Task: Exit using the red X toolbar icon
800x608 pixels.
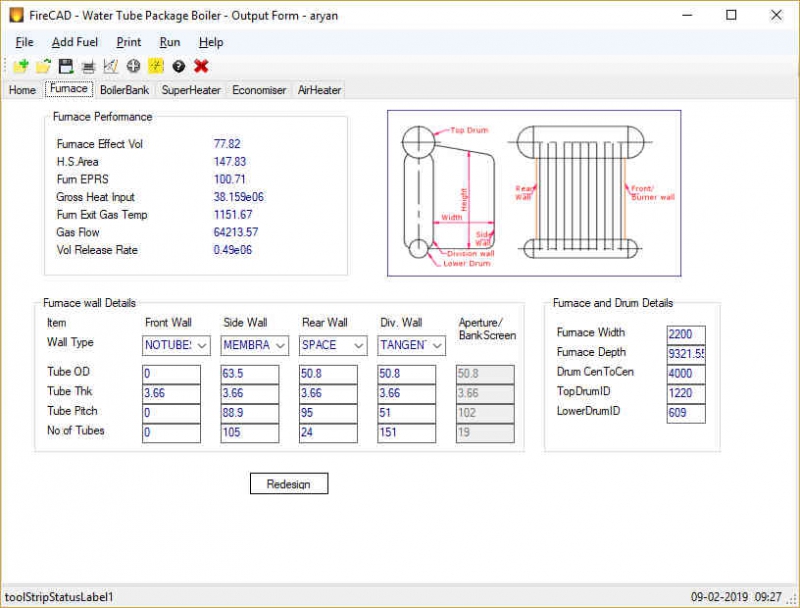Action: click(202, 66)
